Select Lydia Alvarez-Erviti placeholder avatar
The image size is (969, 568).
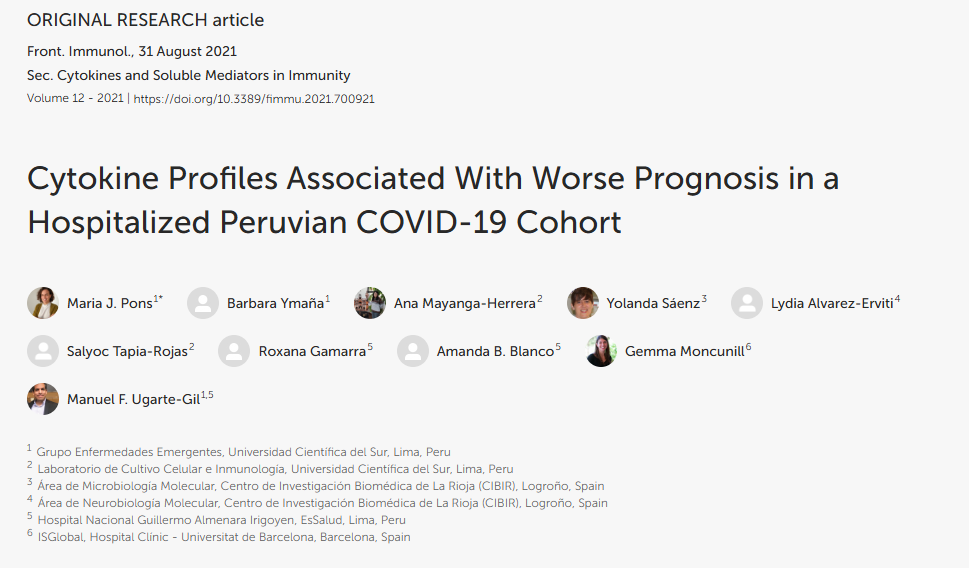(x=747, y=303)
